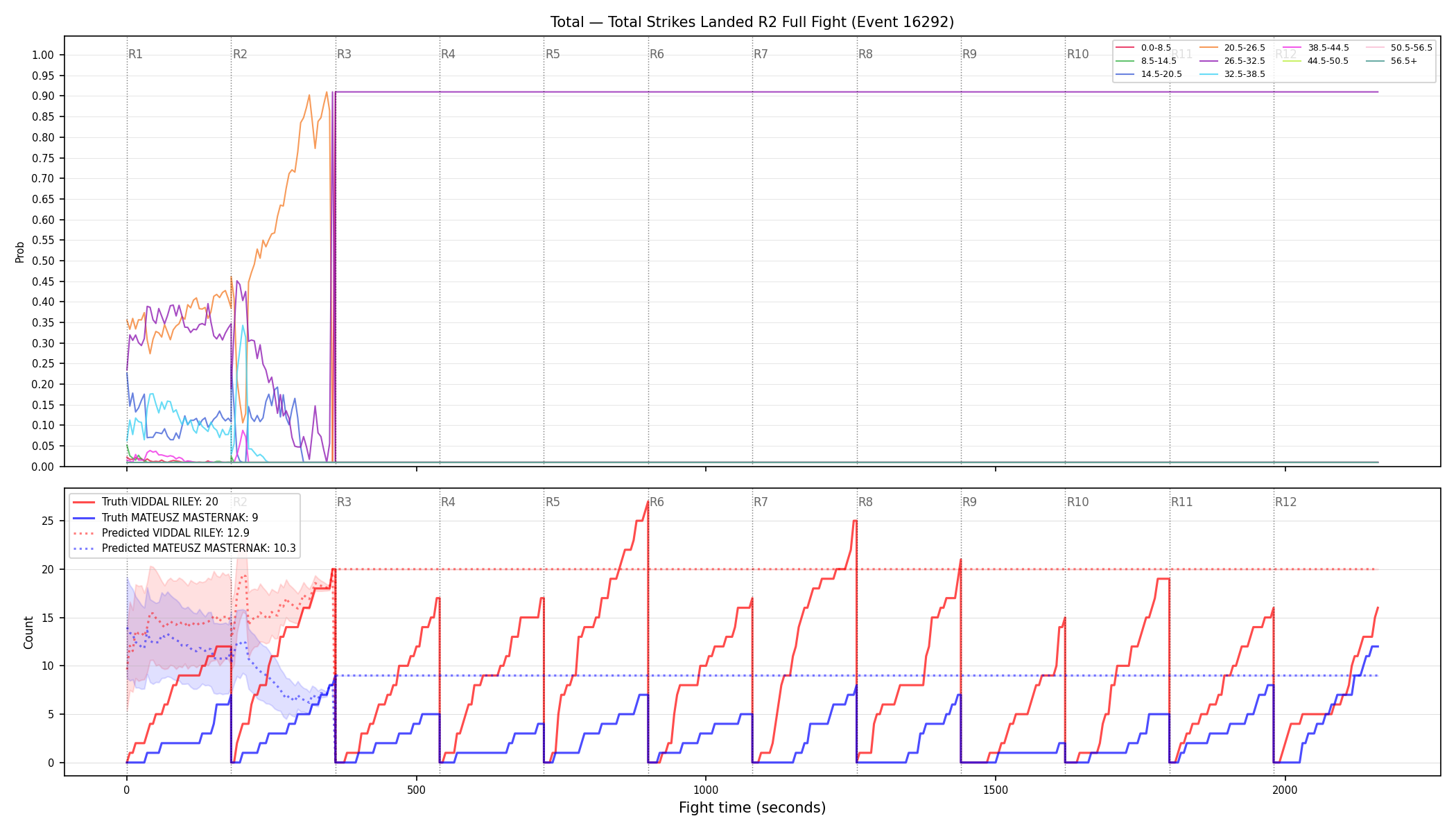Click the R8 round marker in the Count chart
The image size is (1456, 832).
point(865,502)
